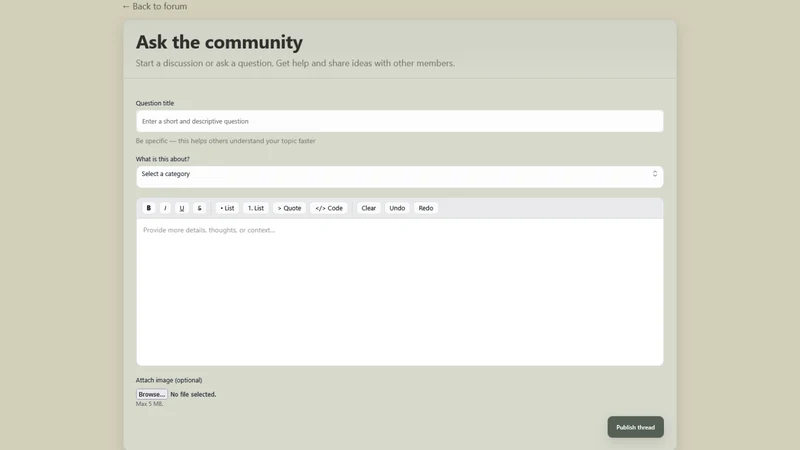Click the 'Question title' label

click(x=155, y=103)
